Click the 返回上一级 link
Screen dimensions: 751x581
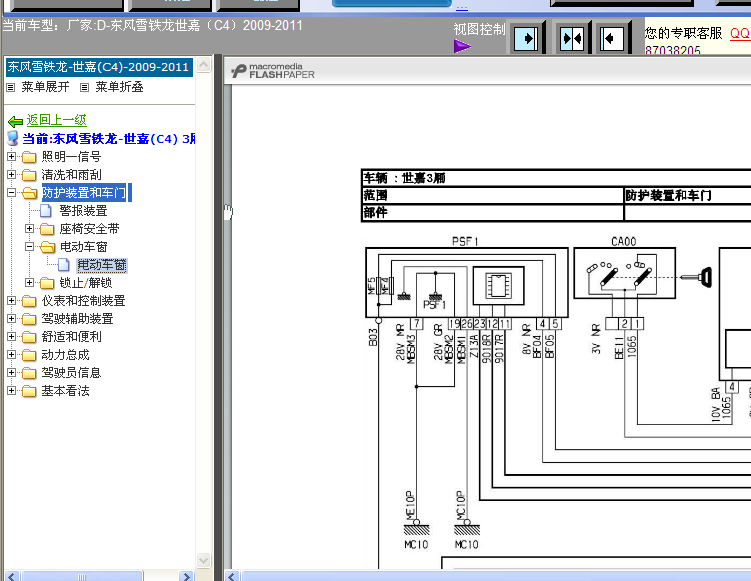pyautogui.click(x=57, y=120)
